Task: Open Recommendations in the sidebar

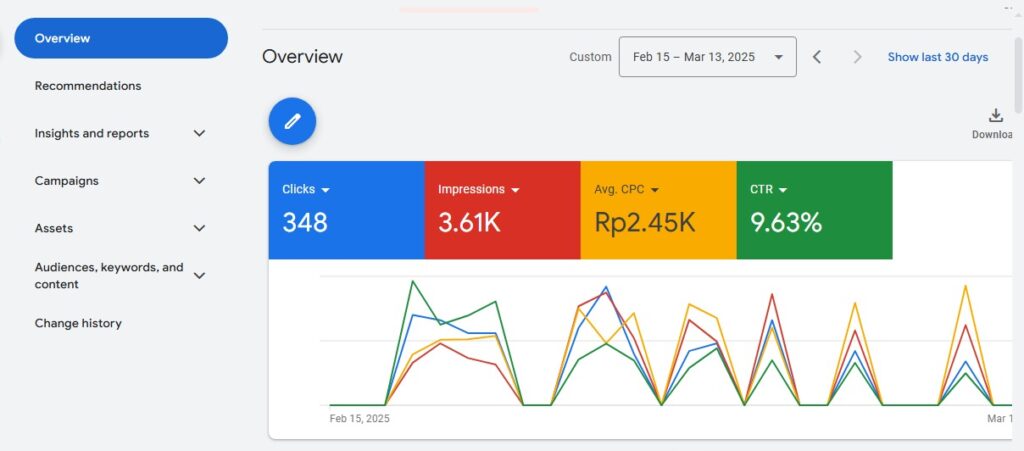Action: tap(88, 86)
